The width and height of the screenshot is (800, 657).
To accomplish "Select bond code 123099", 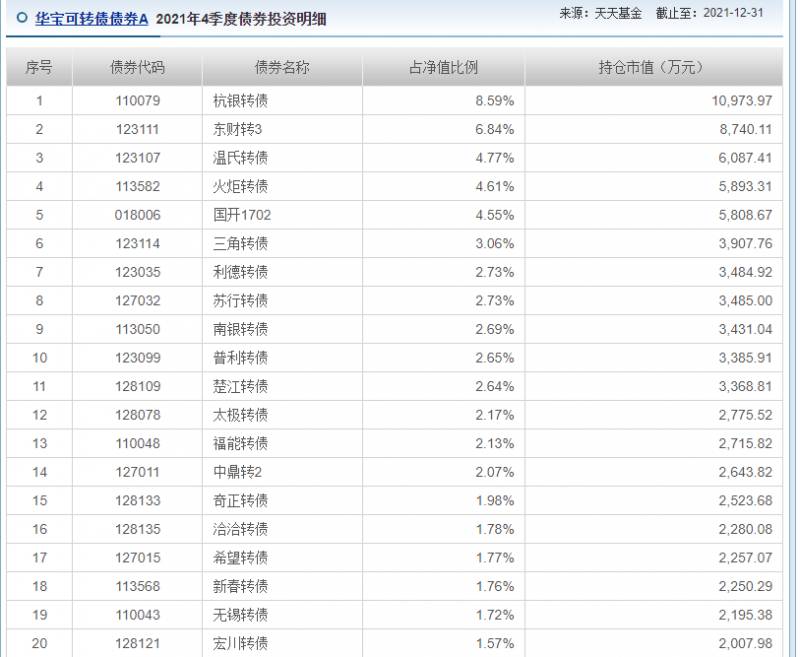I will pos(138,358).
